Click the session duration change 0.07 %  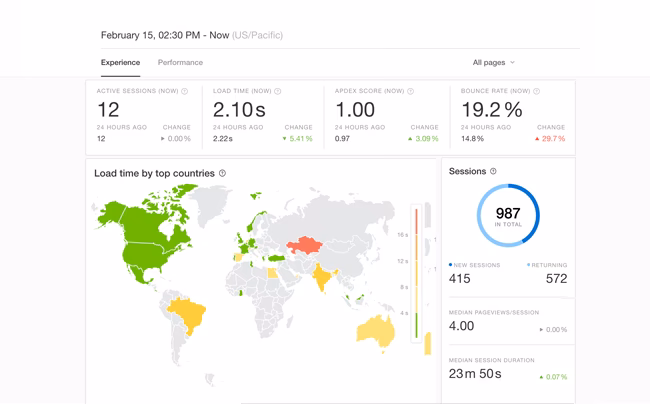(553, 377)
